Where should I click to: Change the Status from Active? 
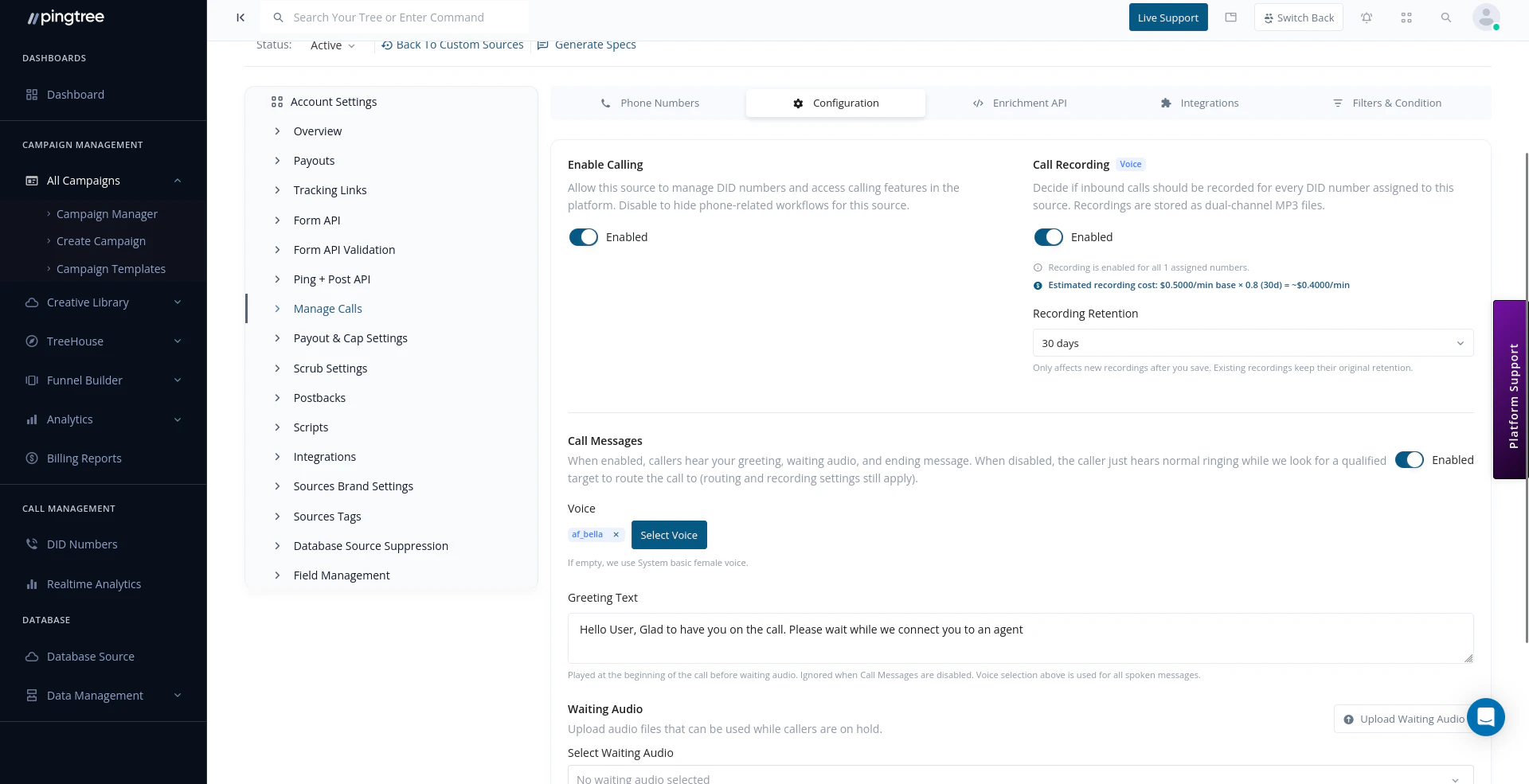(x=332, y=45)
